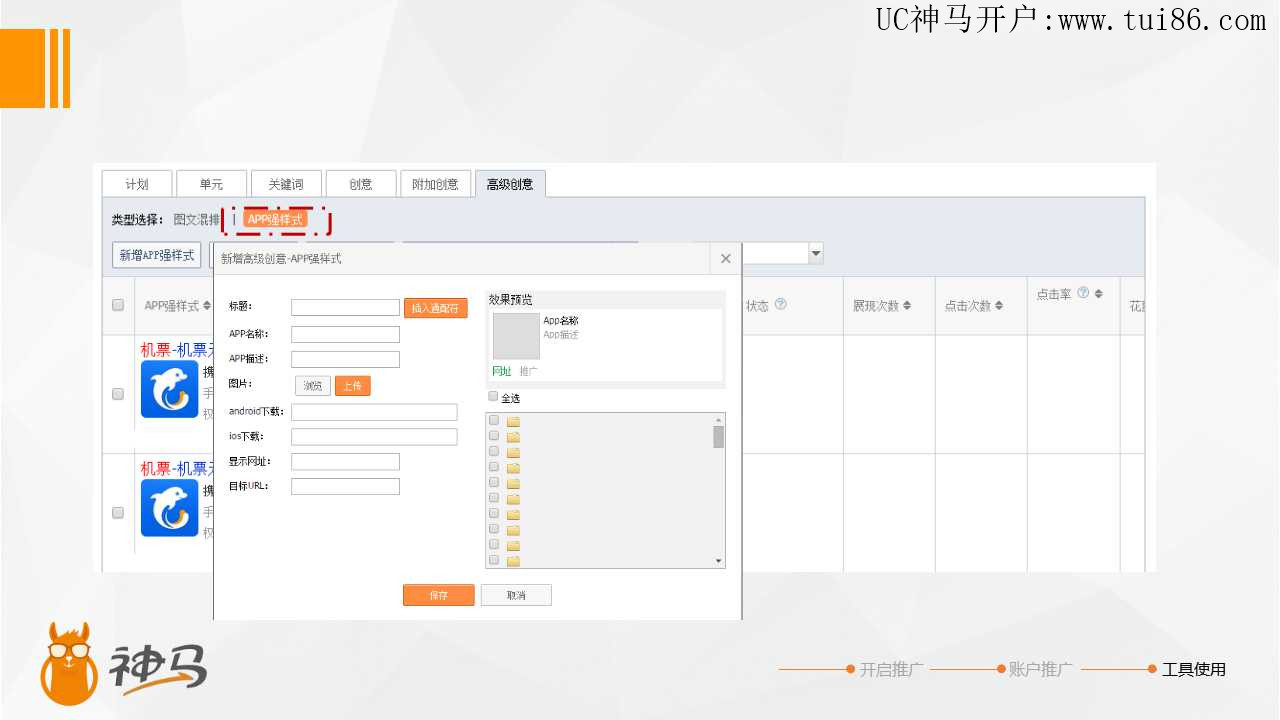Focus the 显示网址 input field
Image resolution: width=1280 pixels, height=720 pixels.
(x=345, y=462)
